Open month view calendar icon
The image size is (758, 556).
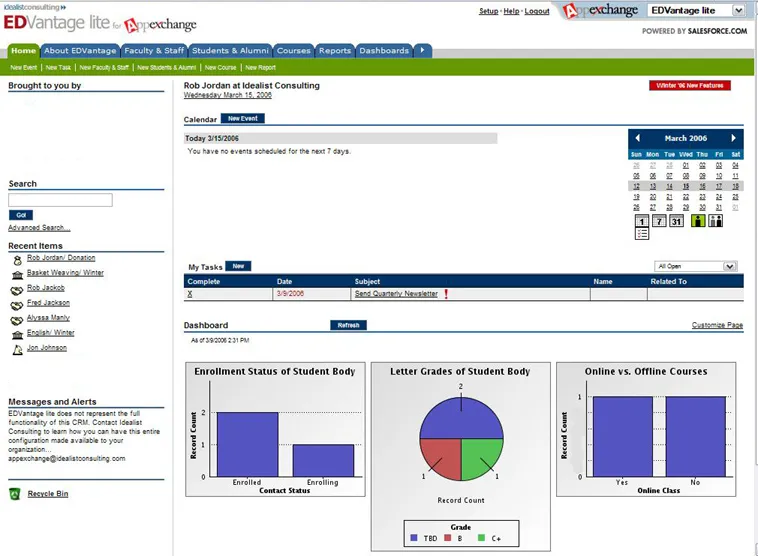coord(676,221)
